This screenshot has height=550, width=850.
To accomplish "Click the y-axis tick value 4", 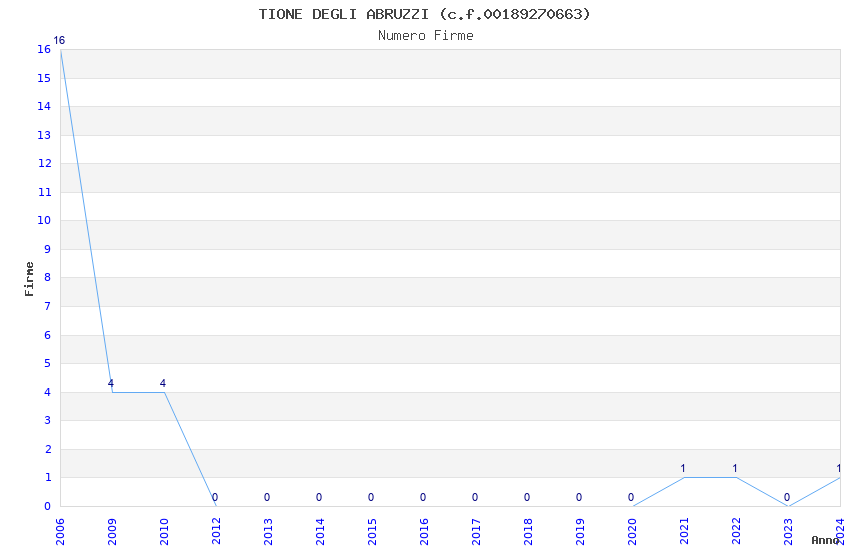I will click(48, 392).
